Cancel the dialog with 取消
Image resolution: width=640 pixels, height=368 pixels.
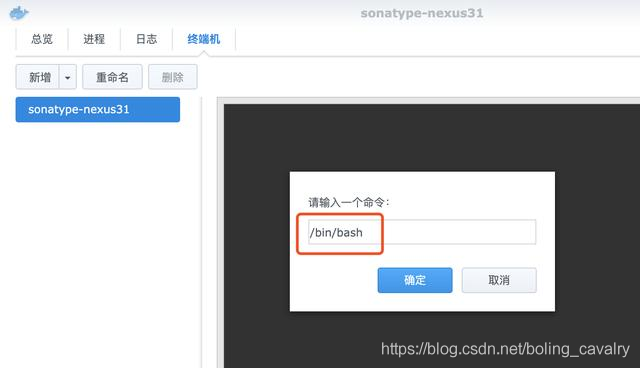[x=499, y=280]
